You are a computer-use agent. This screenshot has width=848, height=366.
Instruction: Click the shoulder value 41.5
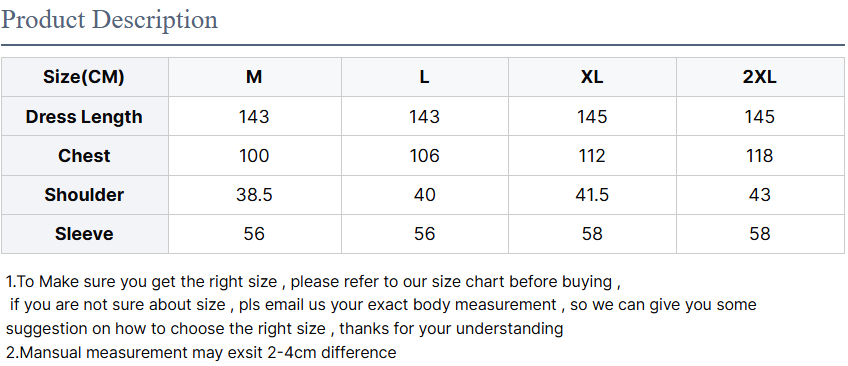tap(592, 195)
